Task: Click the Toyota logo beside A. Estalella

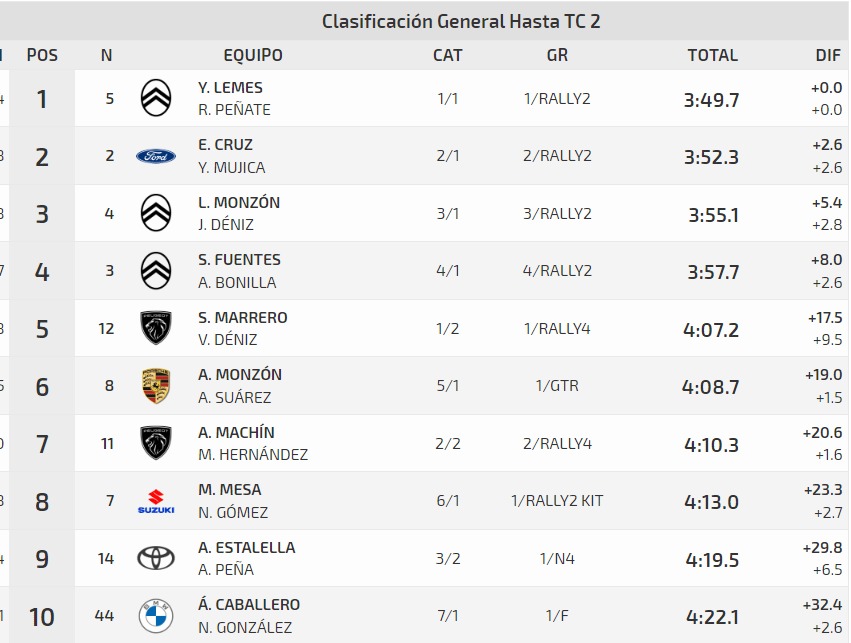Action: [x=155, y=558]
